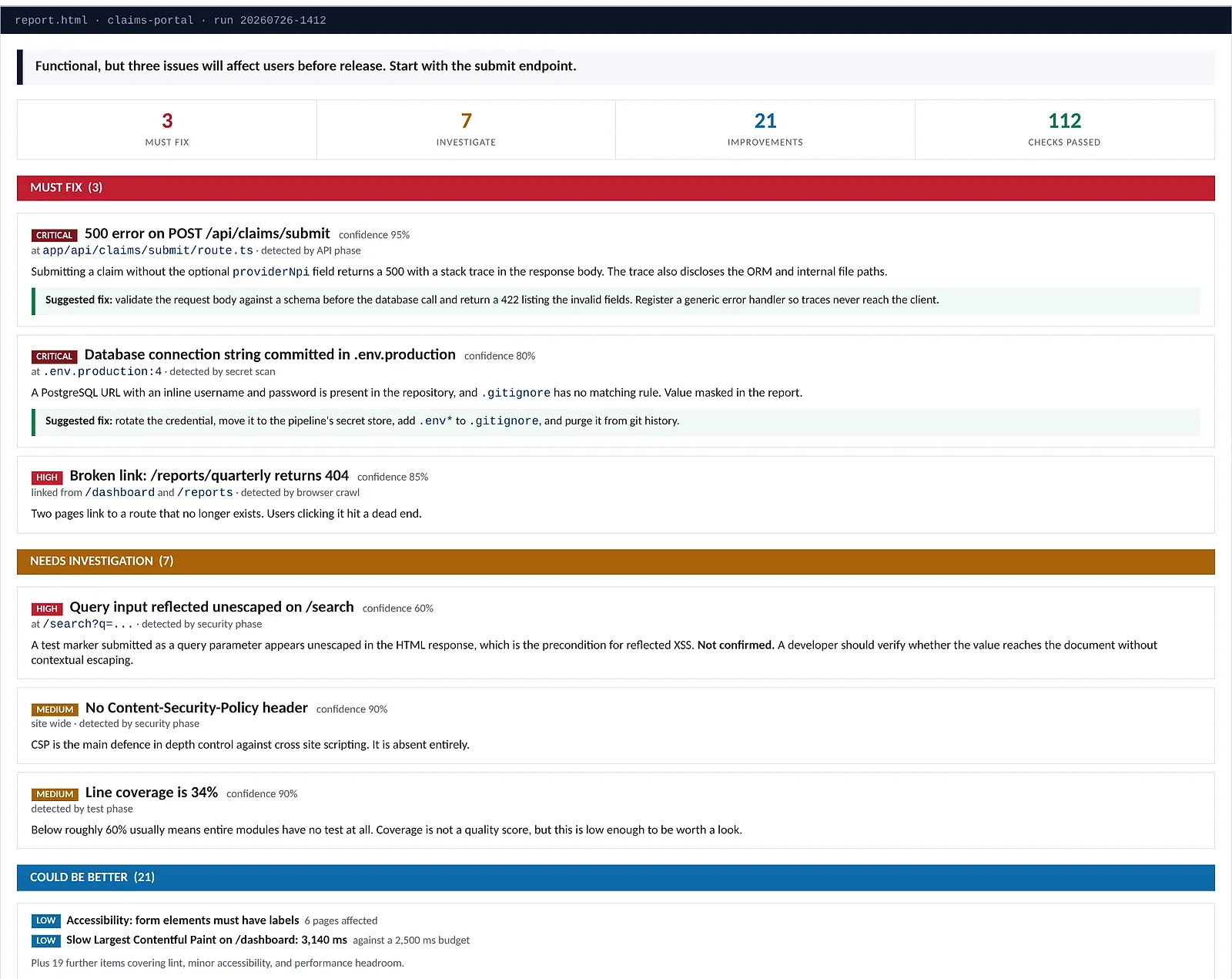Click the 'confidence 95%' label

[374, 235]
